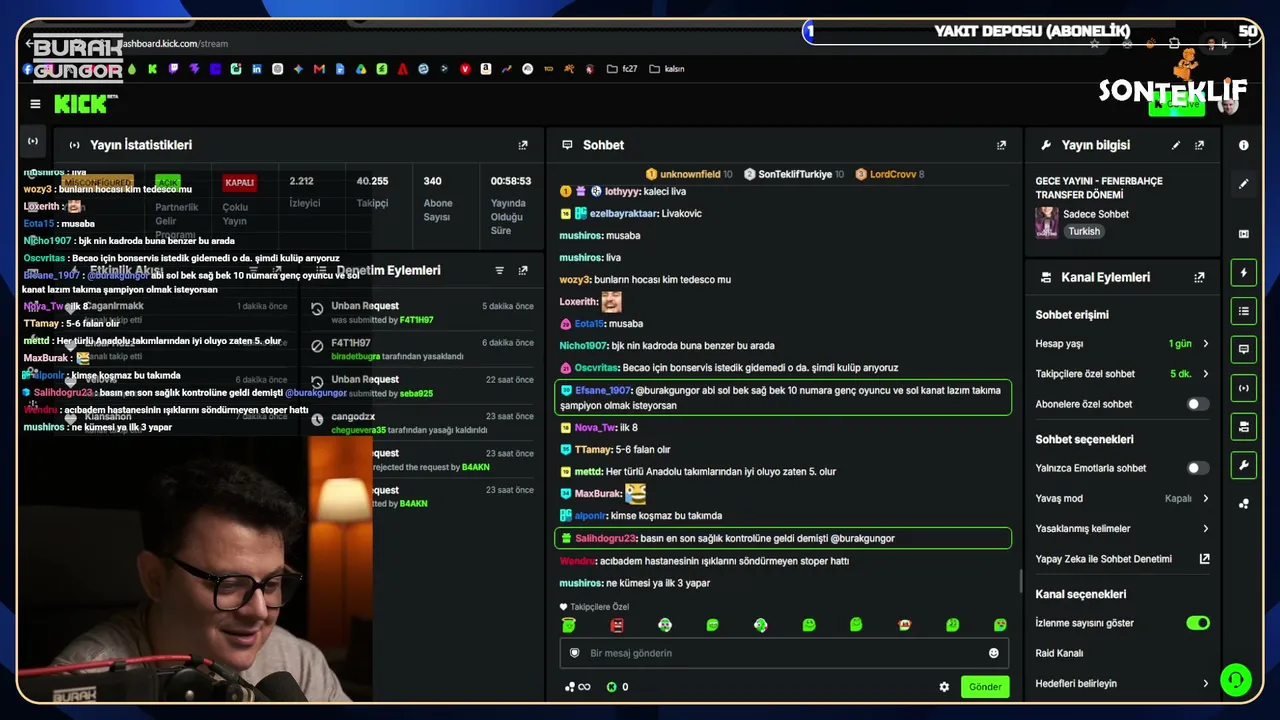Viewport: 1280px width, 720px height.
Task: Click the KAPALI Çoklu Yayın status badge
Action: click(x=240, y=183)
